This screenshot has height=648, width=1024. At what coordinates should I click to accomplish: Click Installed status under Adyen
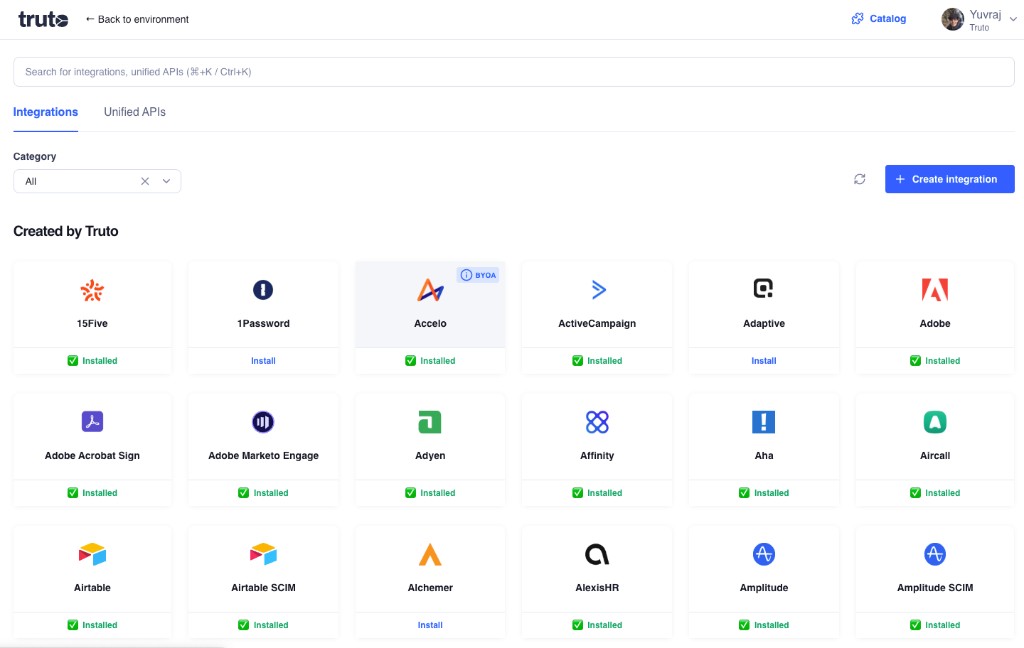pos(430,493)
